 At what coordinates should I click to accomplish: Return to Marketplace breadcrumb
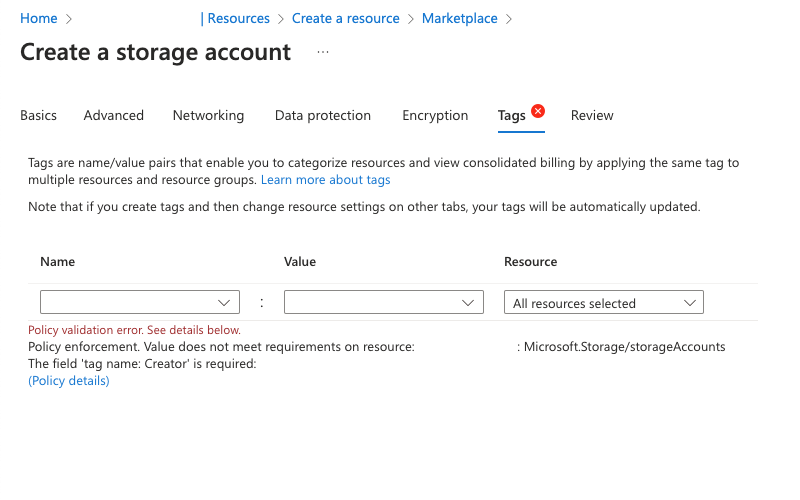point(459,18)
